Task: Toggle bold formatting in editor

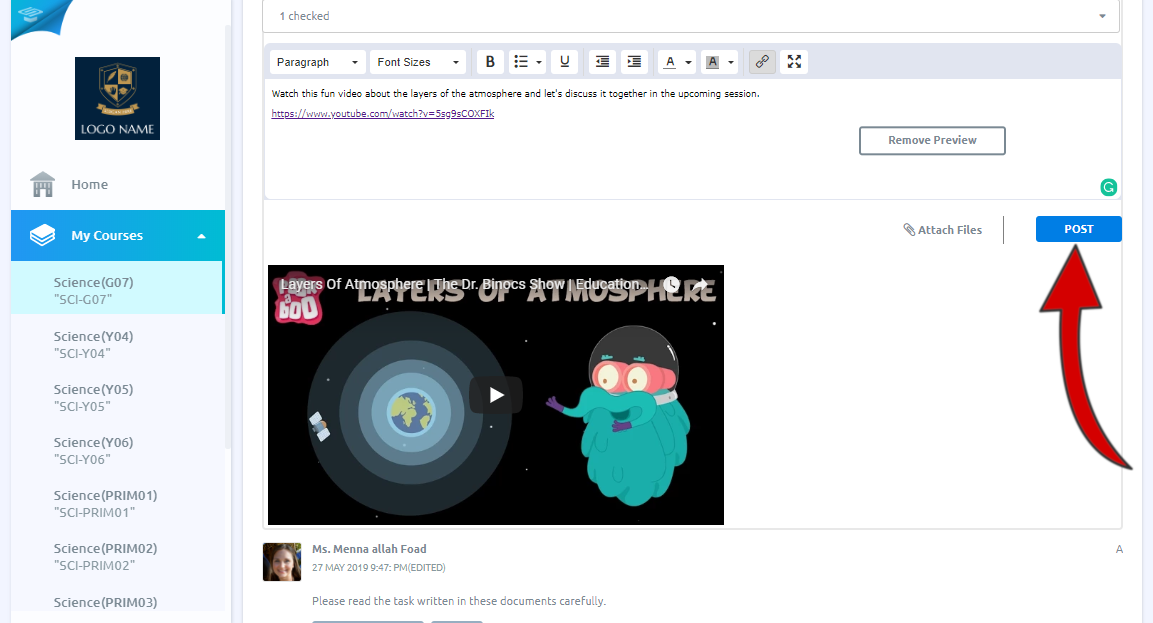Action: (490, 62)
